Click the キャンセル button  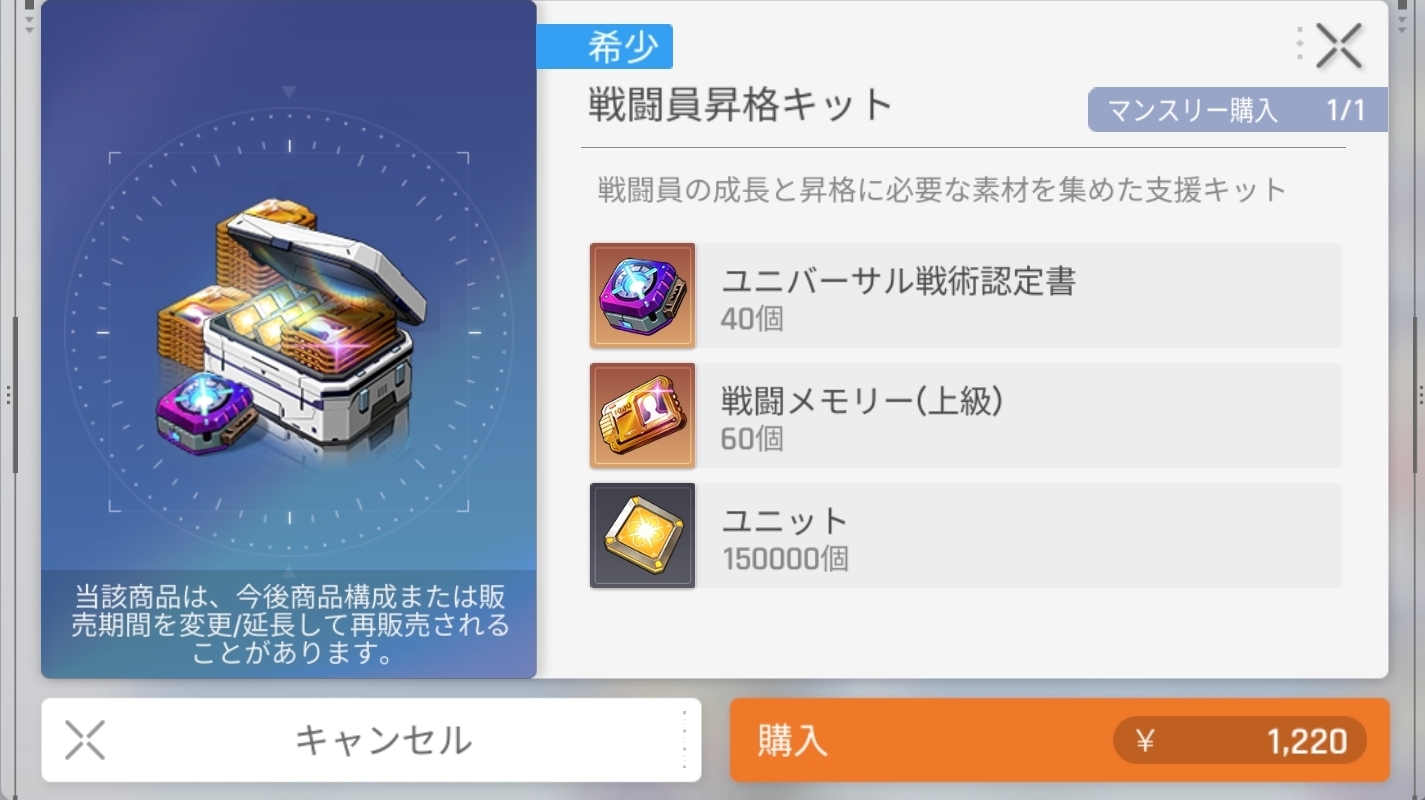(x=371, y=740)
